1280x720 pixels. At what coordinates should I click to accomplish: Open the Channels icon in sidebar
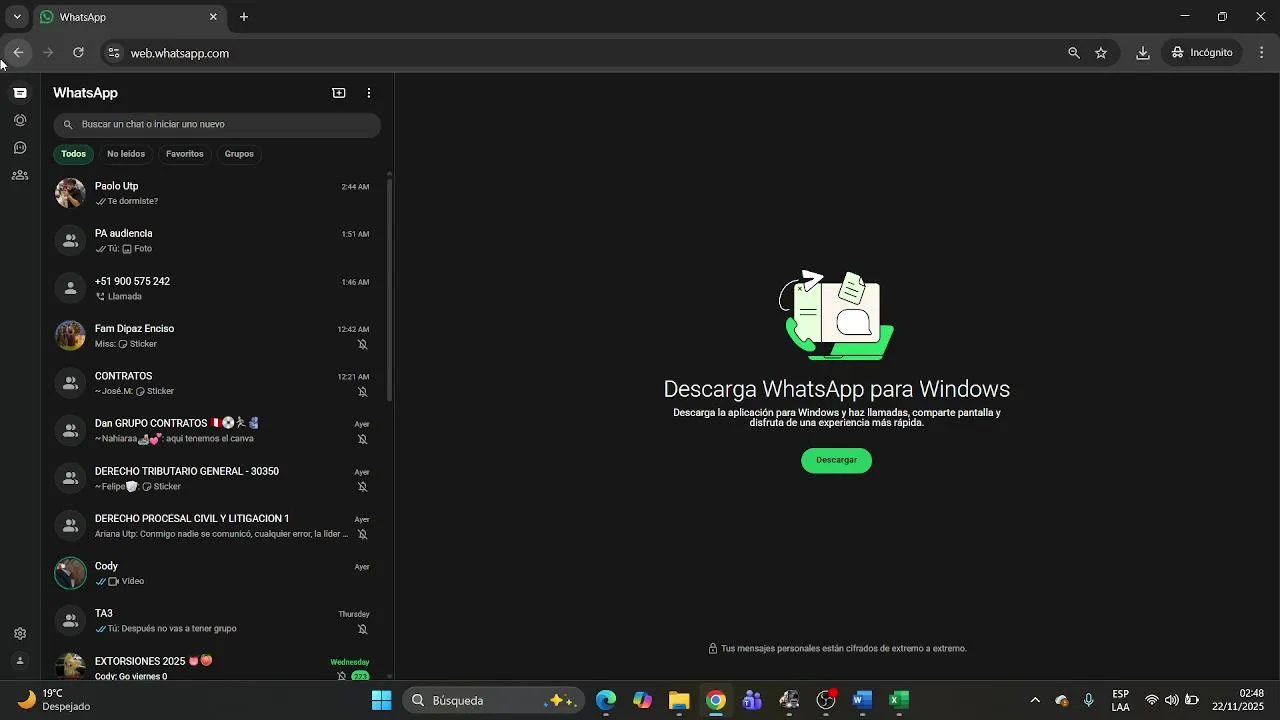pos(20,148)
